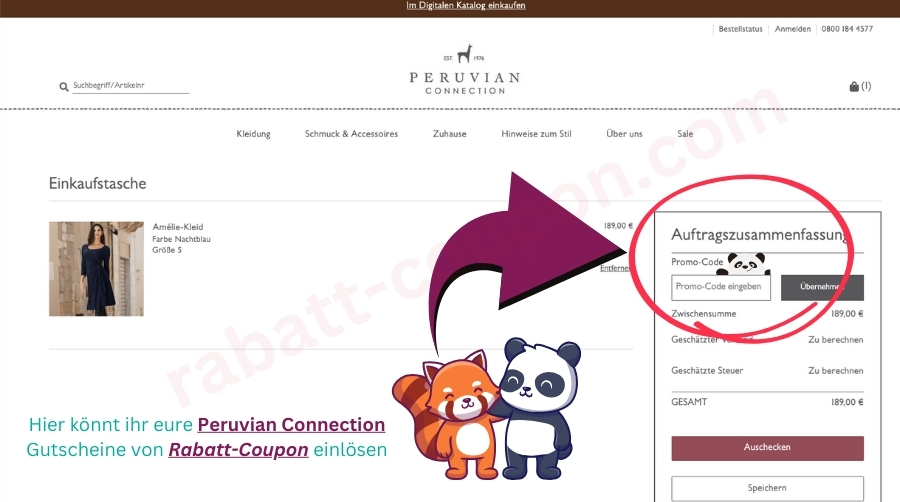Click the large purple arrow graphic
The width and height of the screenshot is (900, 502).
(525, 252)
